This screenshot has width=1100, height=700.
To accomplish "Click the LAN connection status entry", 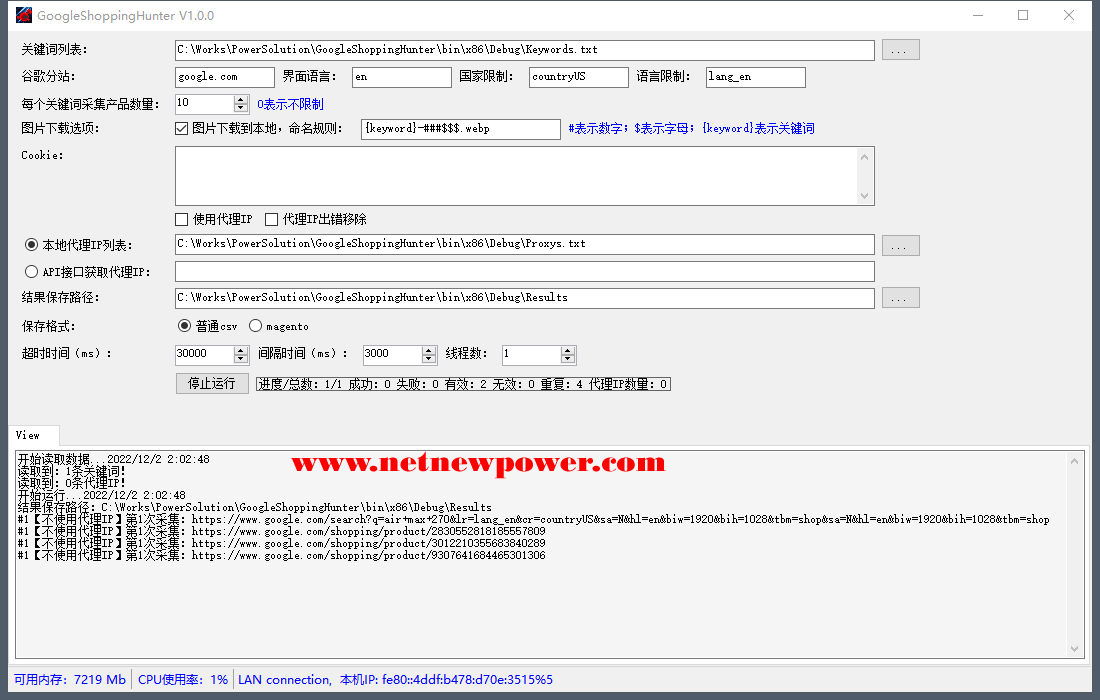I will click(x=396, y=680).
